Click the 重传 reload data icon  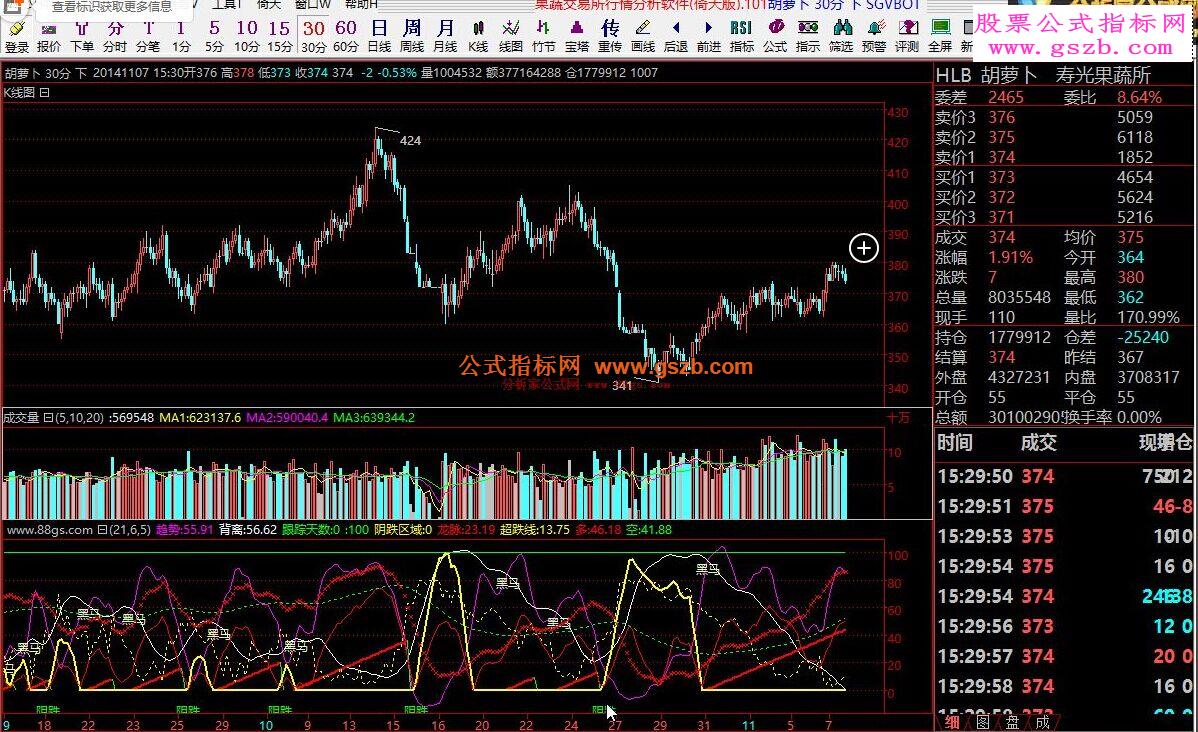tap(610, 37)
